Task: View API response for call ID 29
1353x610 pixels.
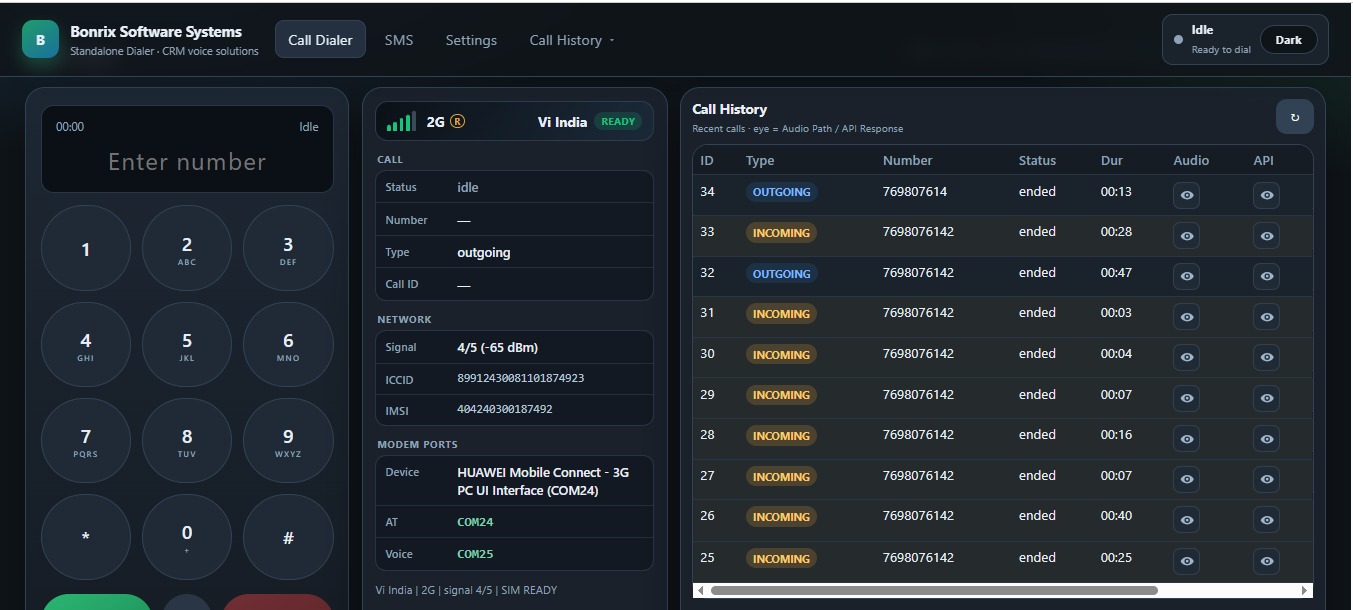Action: [x=1266, y=398]
